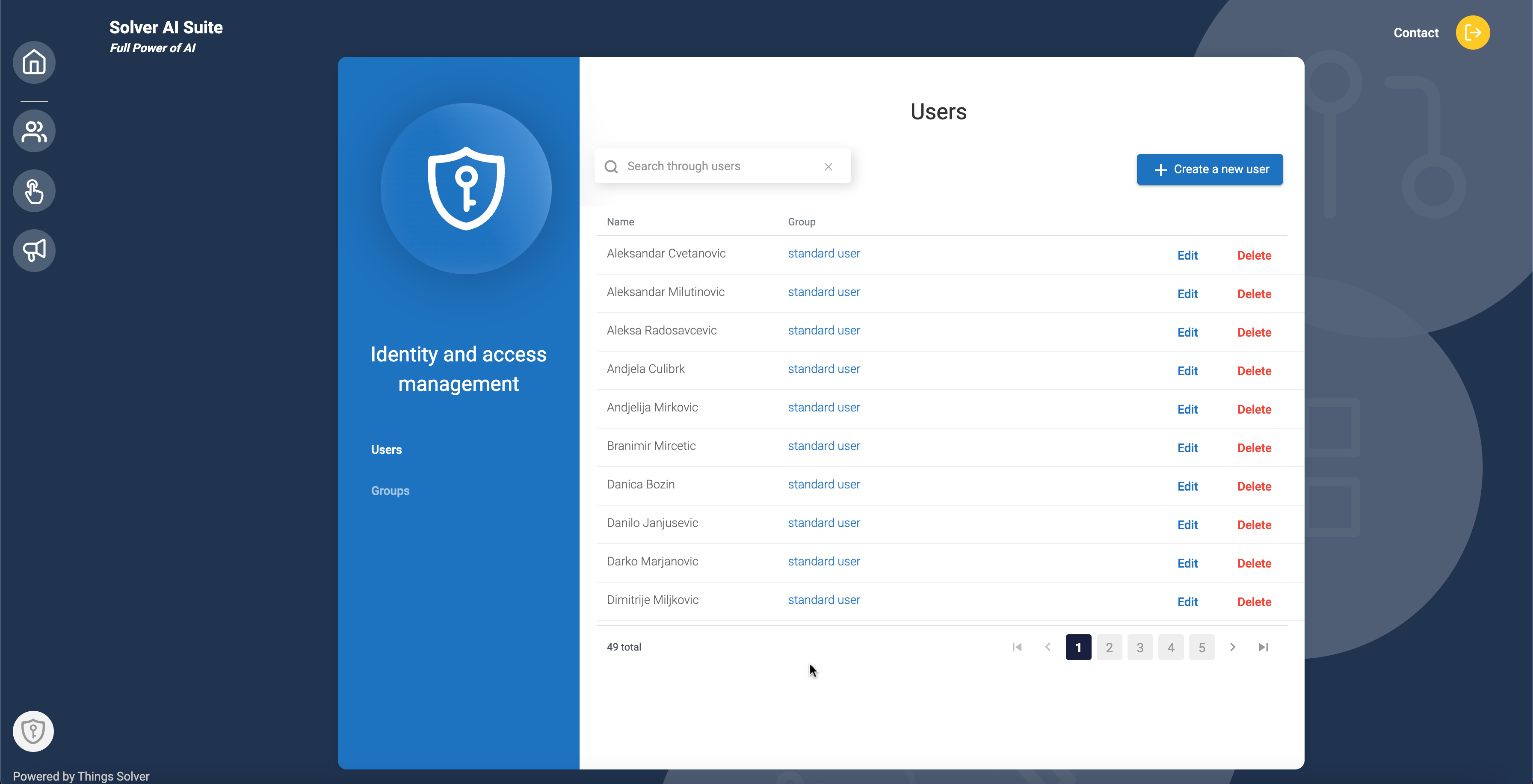Switch to the Groups section

point(391,491)
